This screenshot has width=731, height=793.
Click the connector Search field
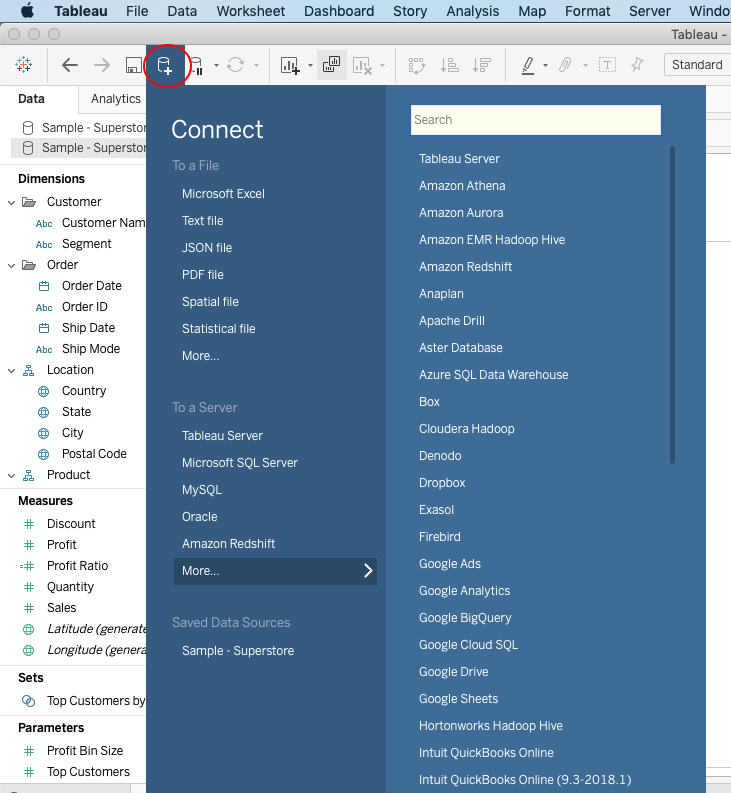(x=536, y=120)
